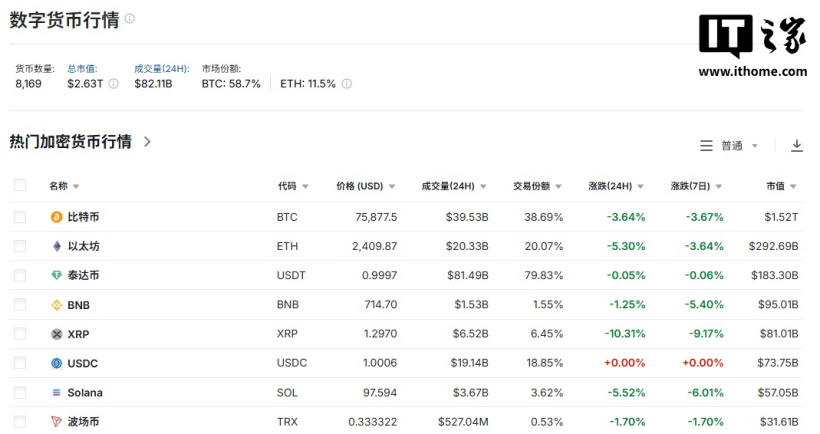
Task: Click BNB market cap $95.01B
Action: 778,305
